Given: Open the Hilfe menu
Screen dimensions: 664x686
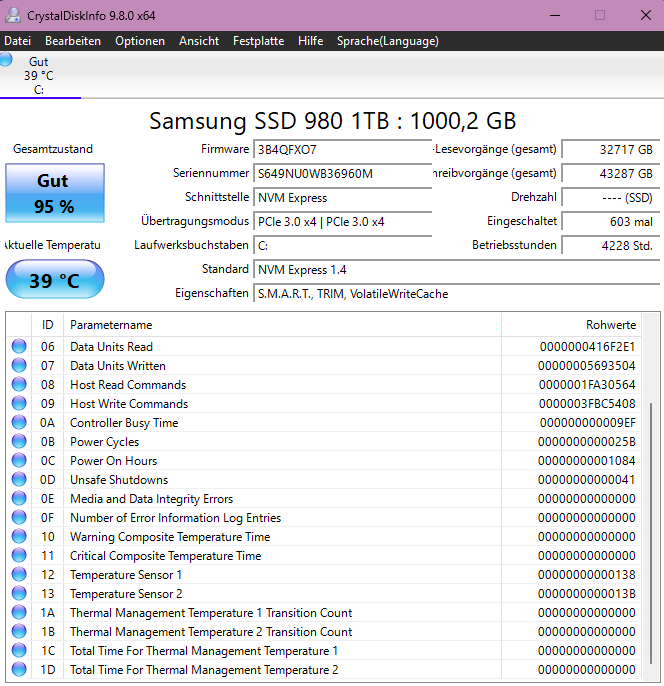Looking at the screenshot, I should (x=311, y=41).
